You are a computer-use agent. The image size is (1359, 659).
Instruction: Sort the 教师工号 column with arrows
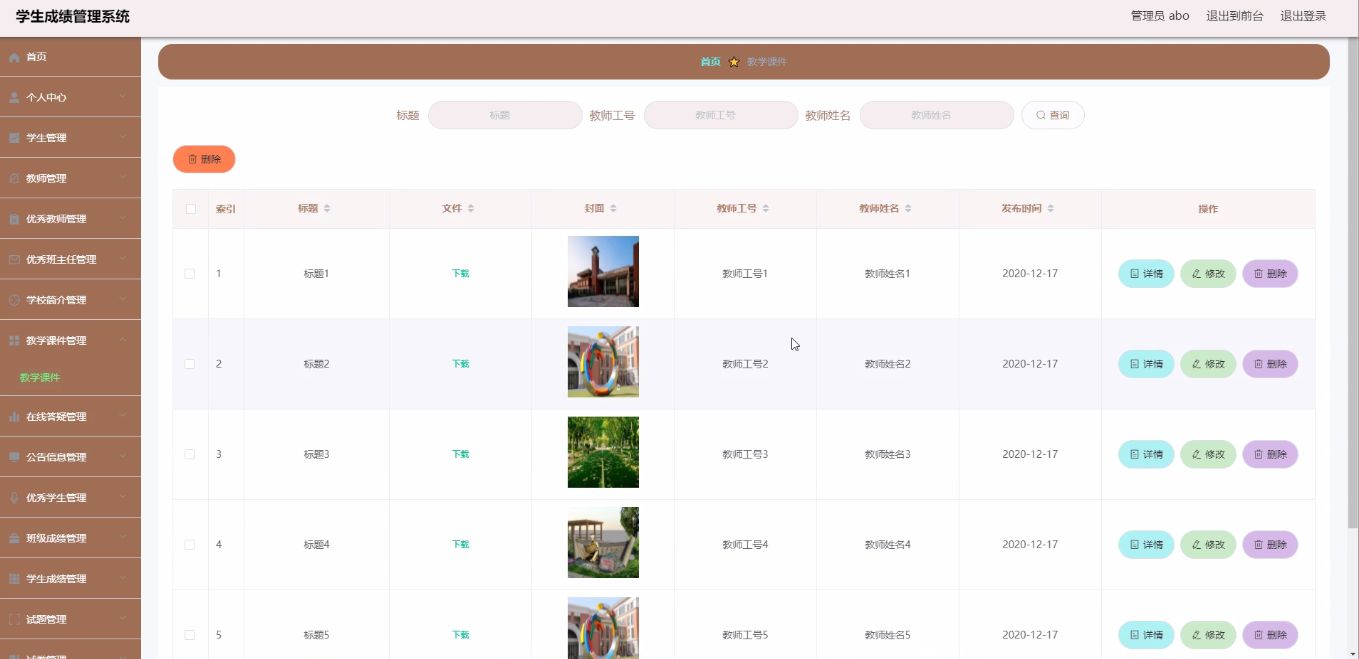click(x=766, y=209)
